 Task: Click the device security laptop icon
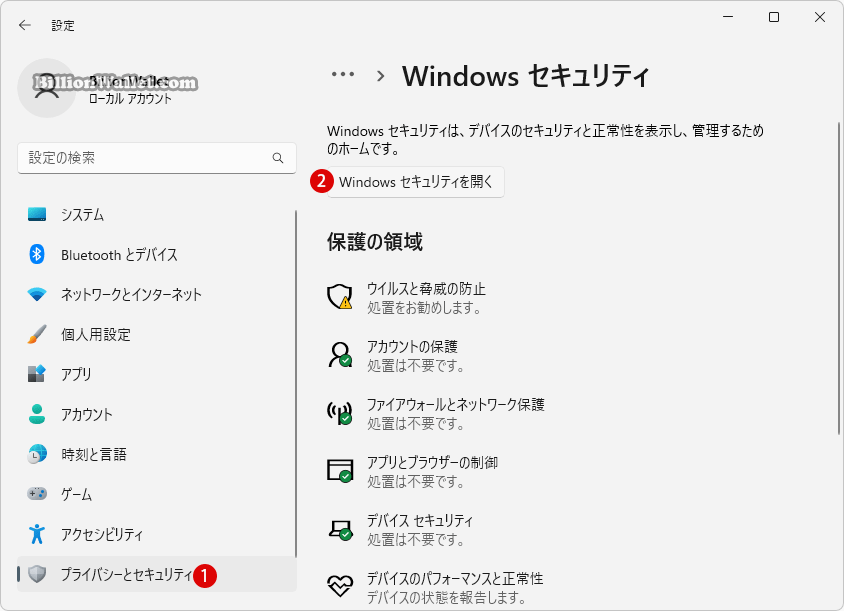[x=340, y=530]
